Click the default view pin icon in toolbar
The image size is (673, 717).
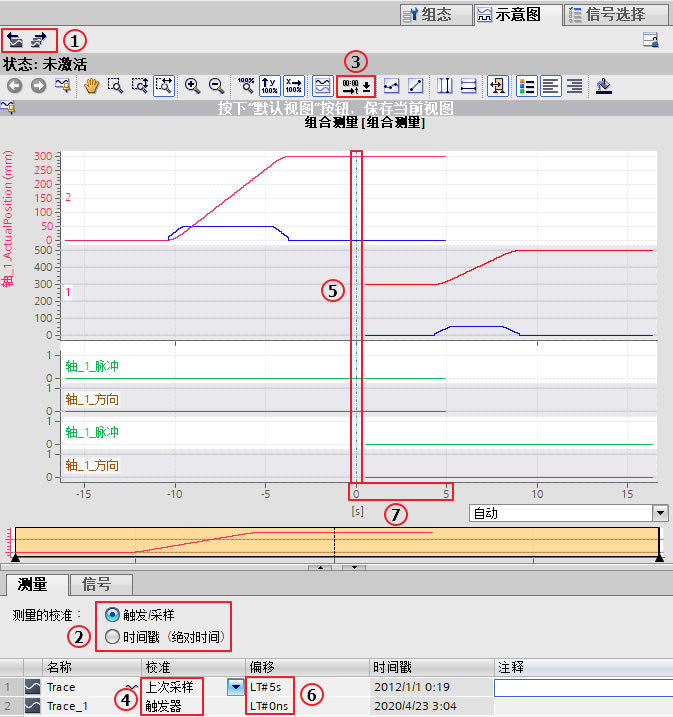[63, 86]
